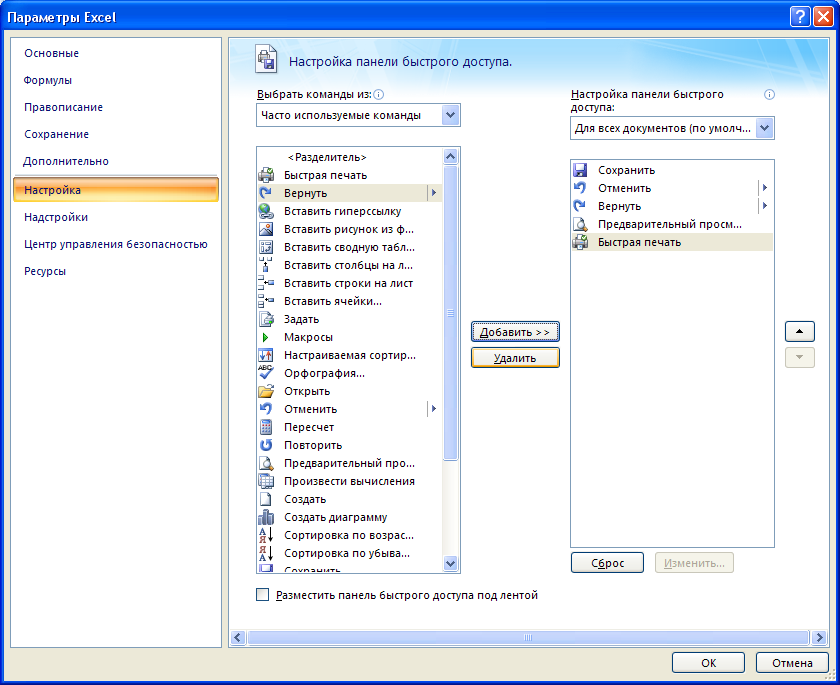Click the Print Preview icon in the quick access list
Viewport: 840px width, 685px height.
pyautogui.click(x=580, y=224)
